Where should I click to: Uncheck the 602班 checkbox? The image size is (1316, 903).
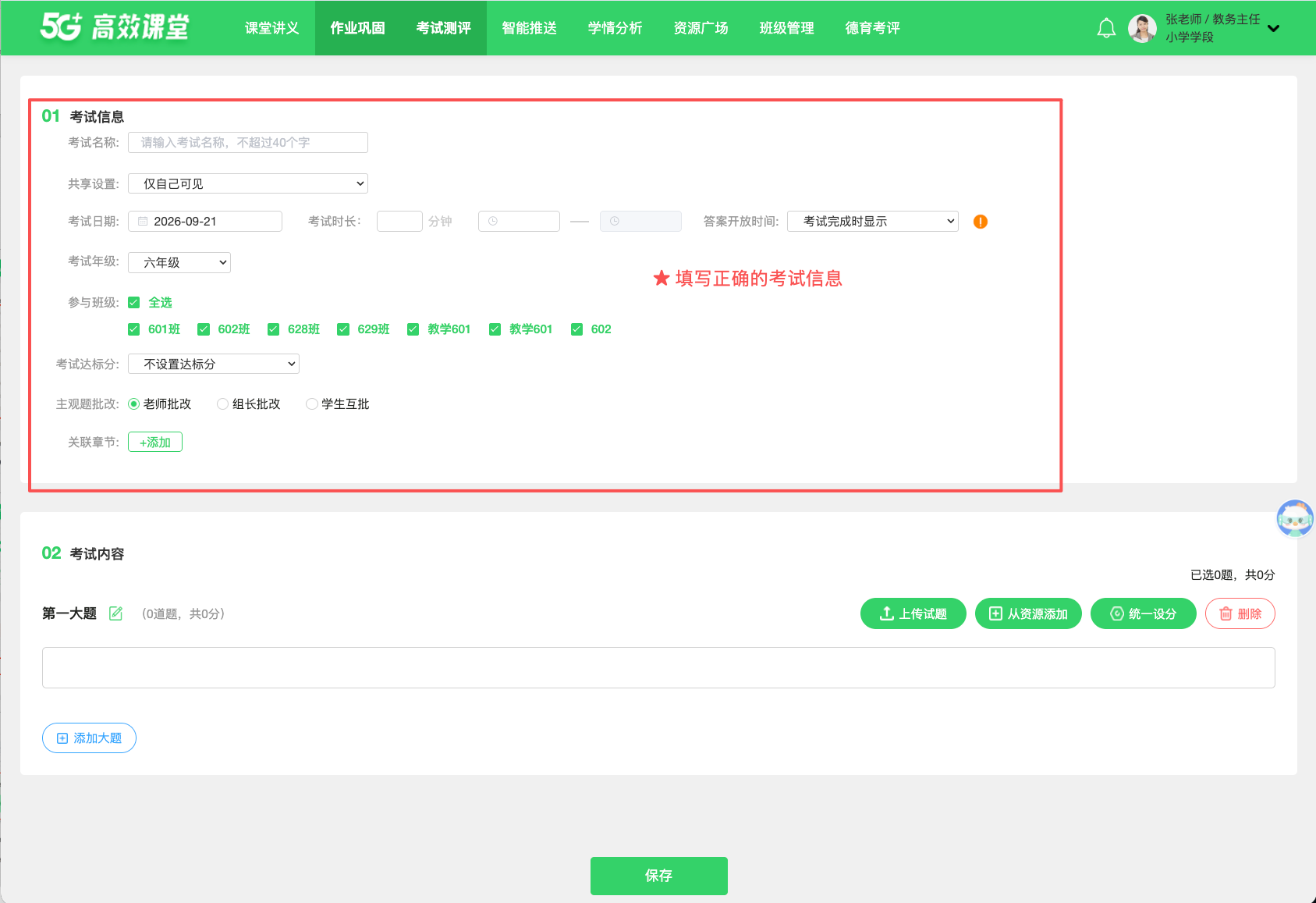[204, 329]
